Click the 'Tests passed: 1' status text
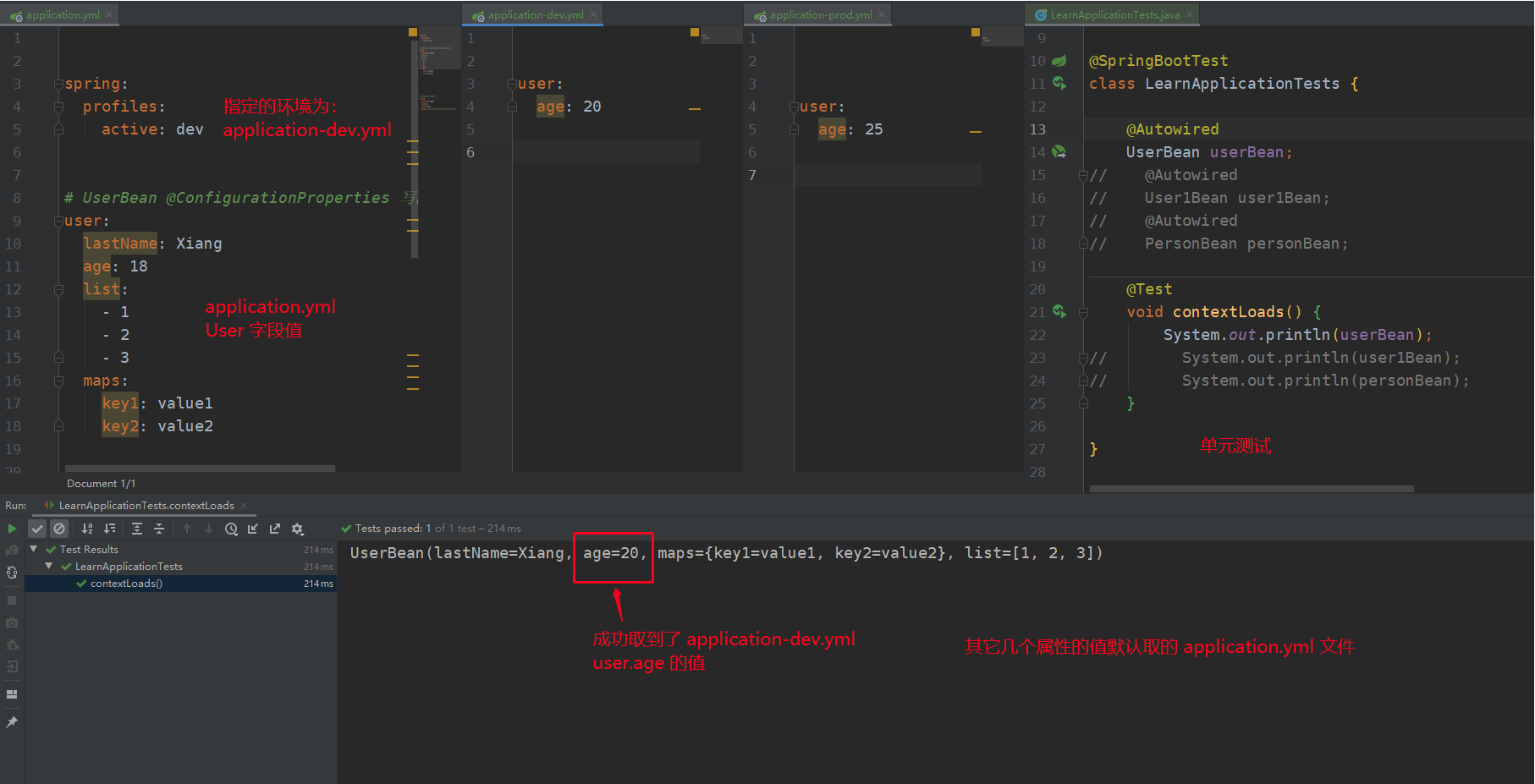1535x784 pixels. (393, 529)
